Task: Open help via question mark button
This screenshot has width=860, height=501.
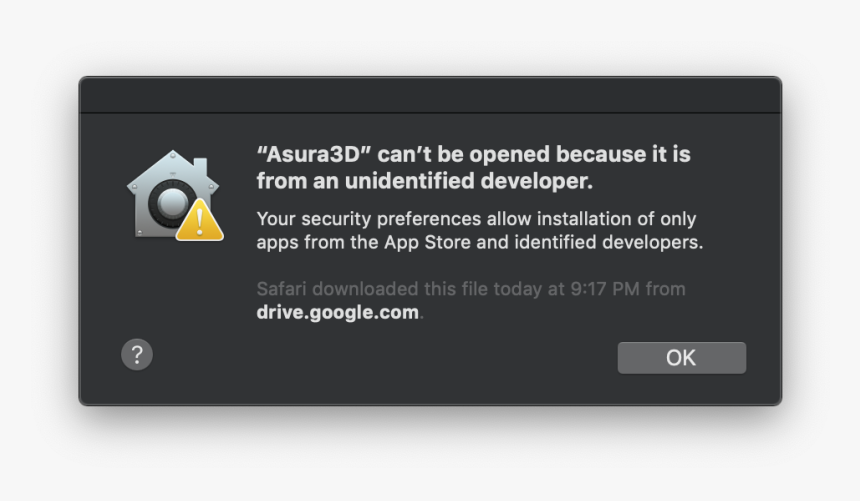Action: tap(137, 354)
